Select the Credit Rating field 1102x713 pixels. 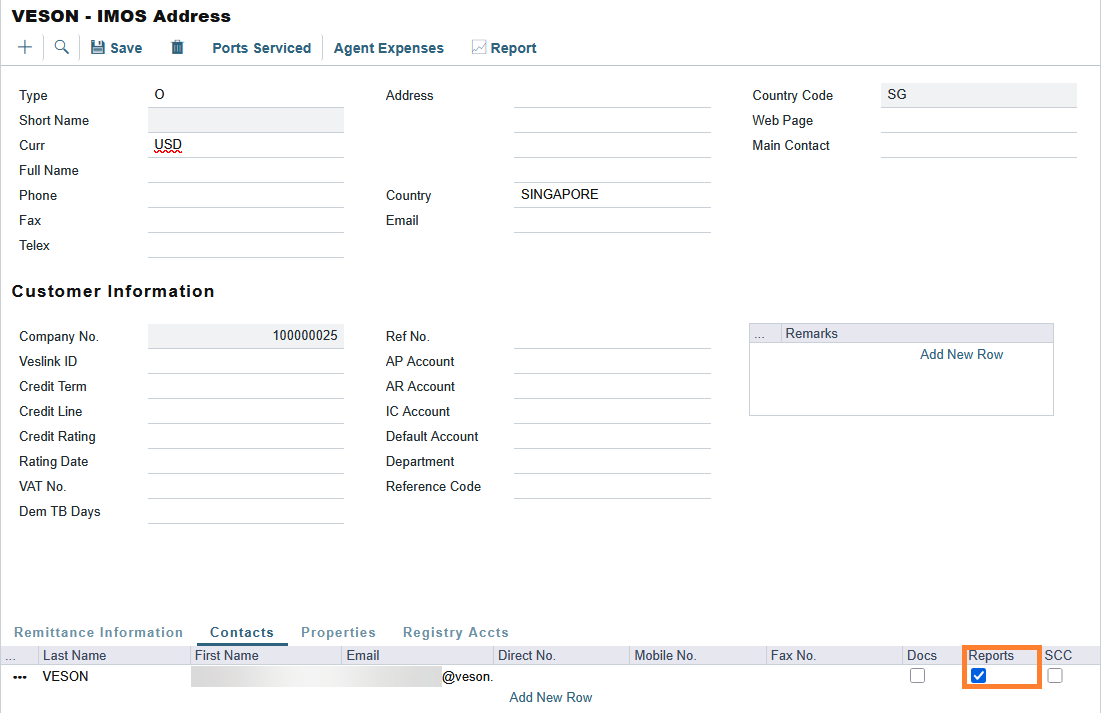point(246,437)
